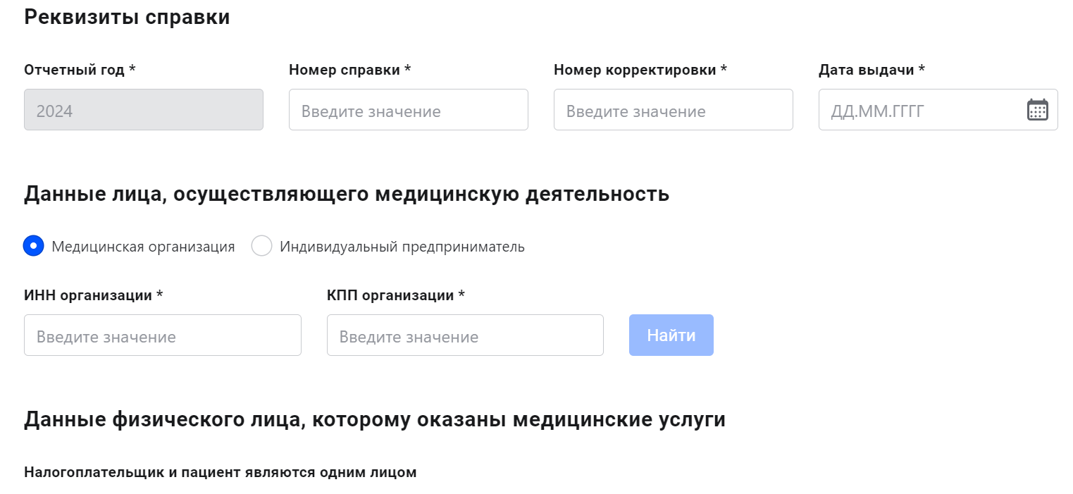Click the Отчетный год field label
1073x494 pixels.
tap(80, 70)
